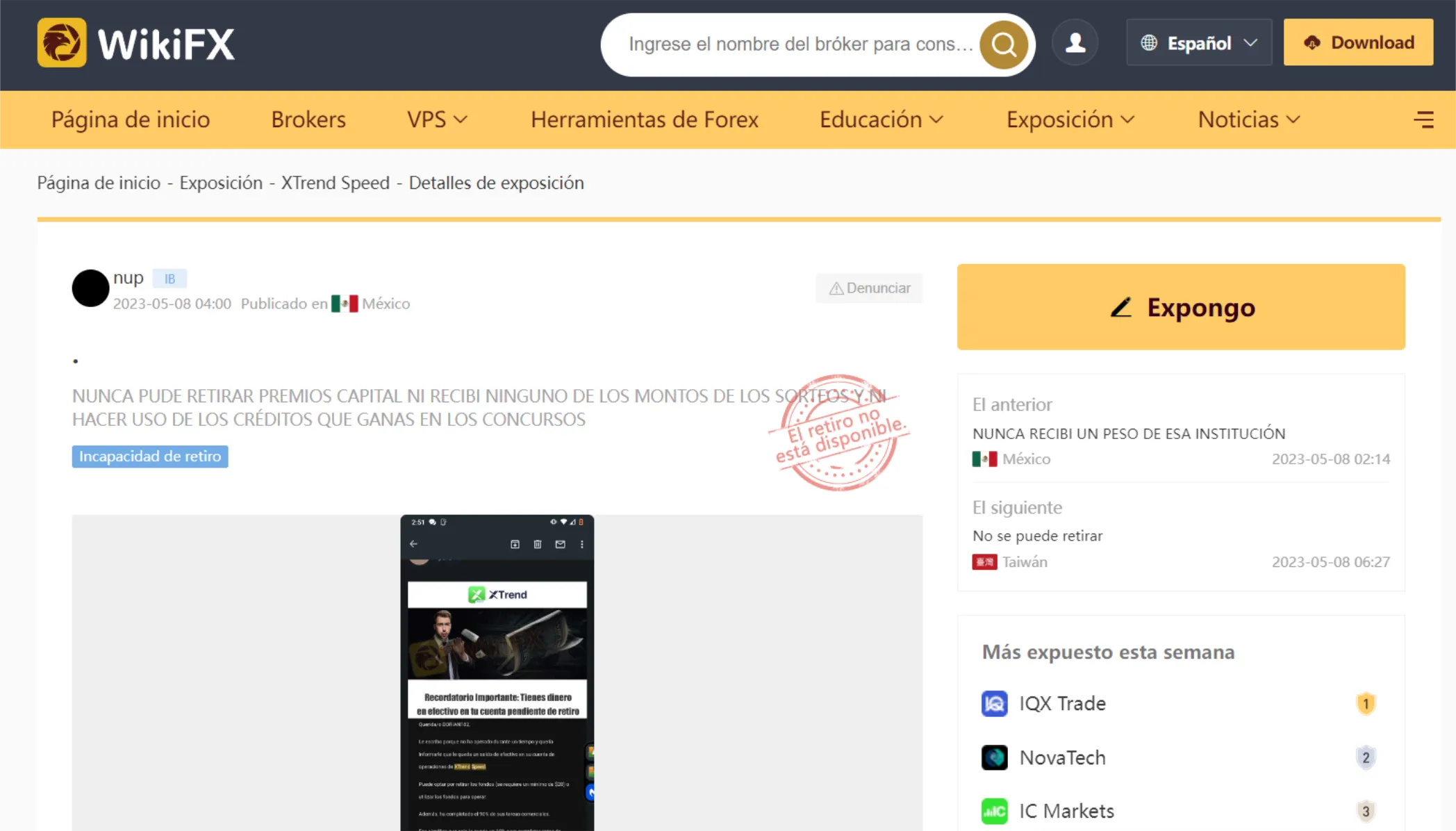This screenshot has height=831, width=1456.
Task: Open the Español language dropdown
Action: 1199,43
